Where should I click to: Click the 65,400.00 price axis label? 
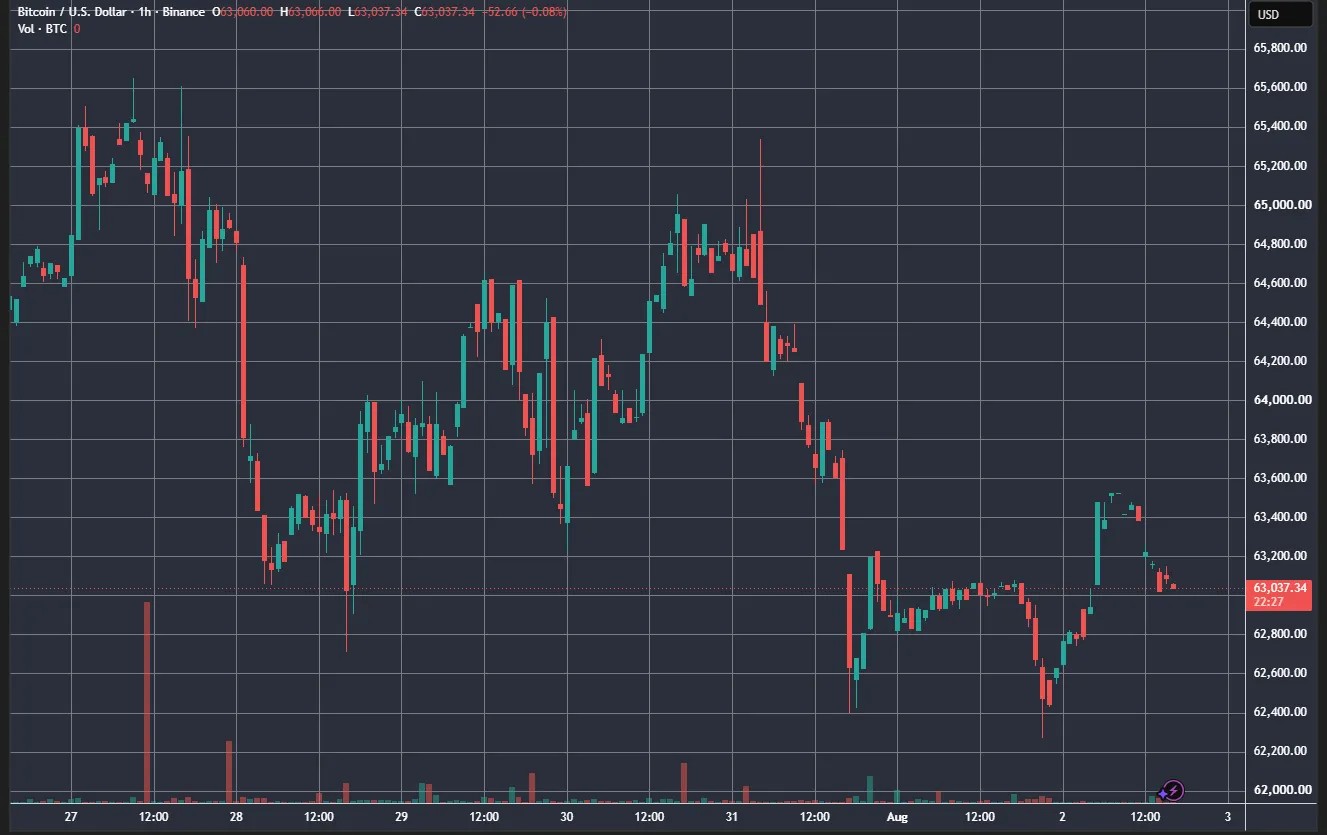coord(1281,126)
